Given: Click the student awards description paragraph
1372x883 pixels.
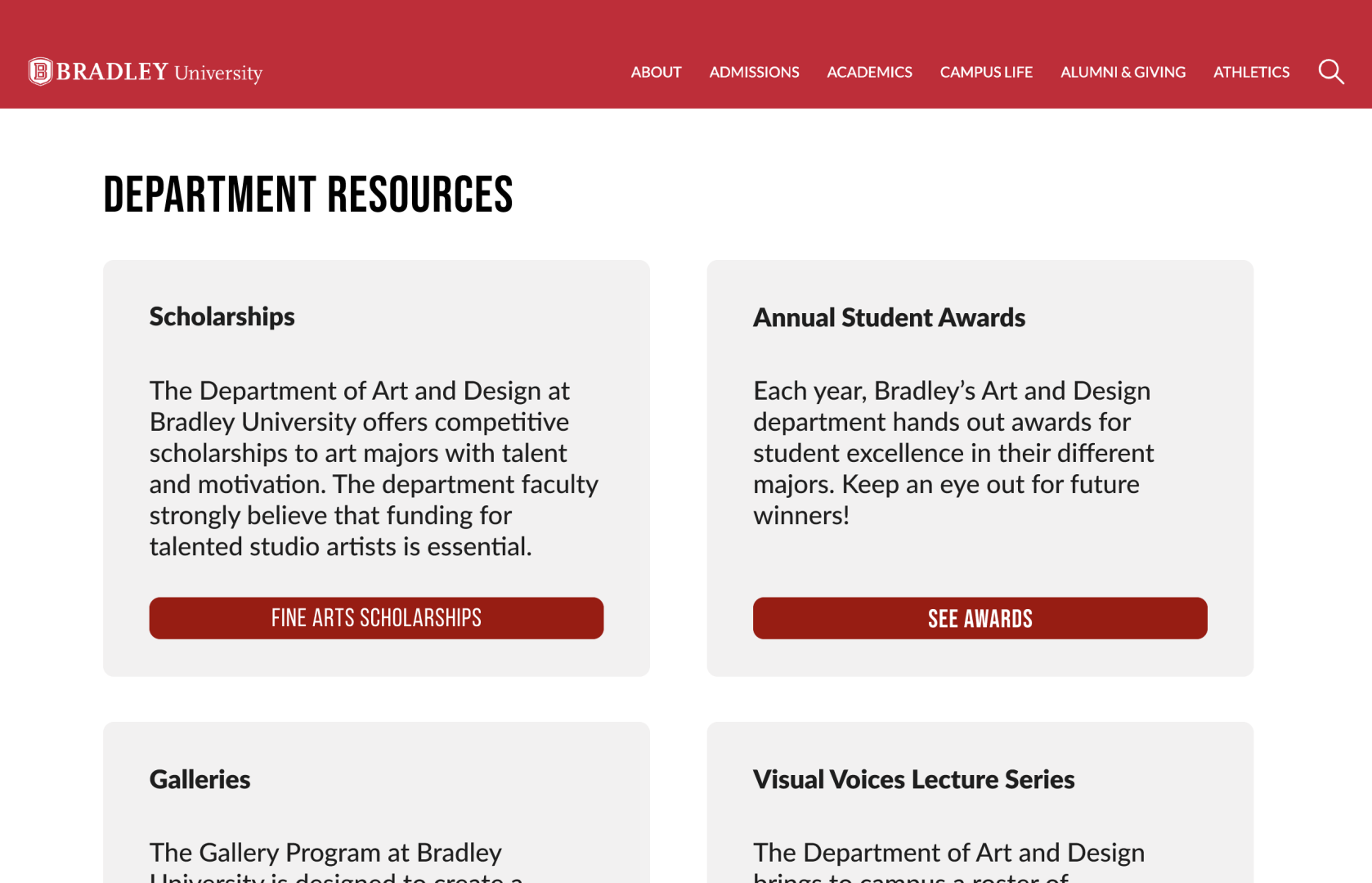Looking at the screenshot, I should (953, 453).
